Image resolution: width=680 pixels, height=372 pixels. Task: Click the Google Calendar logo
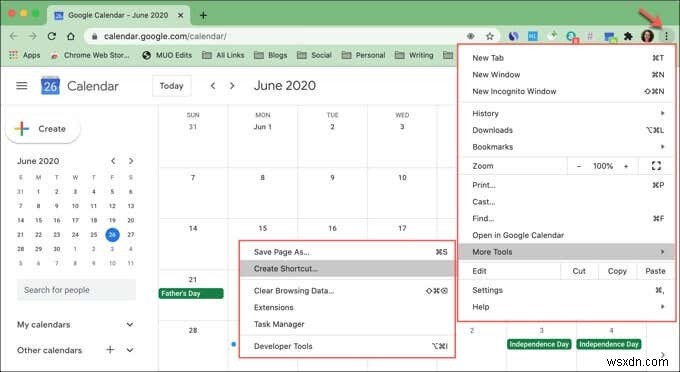click(50, 86)
